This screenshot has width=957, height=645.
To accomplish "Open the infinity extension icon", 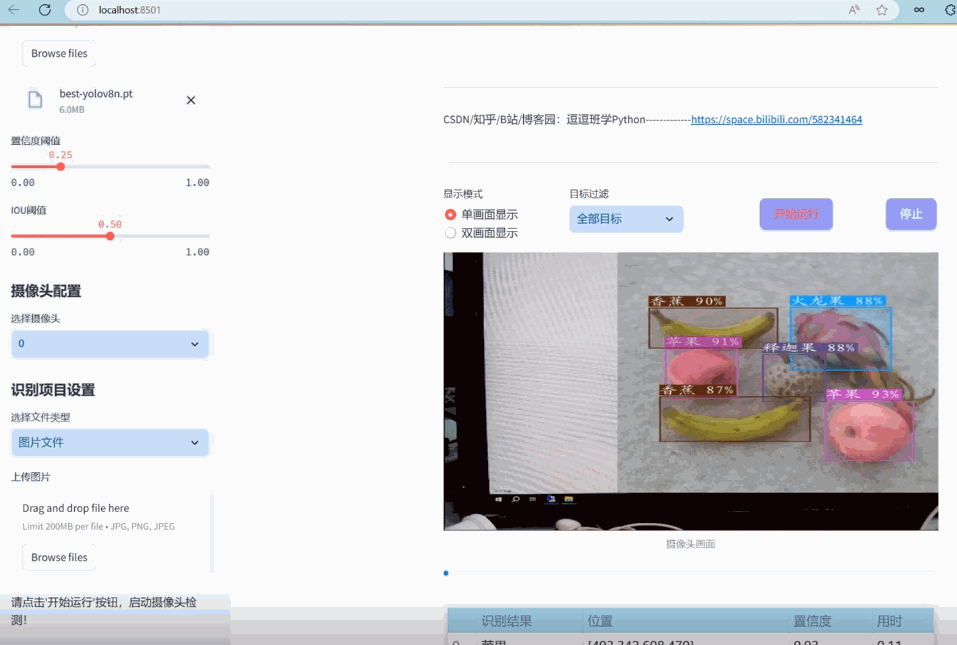I will click(x=919, y=10).
